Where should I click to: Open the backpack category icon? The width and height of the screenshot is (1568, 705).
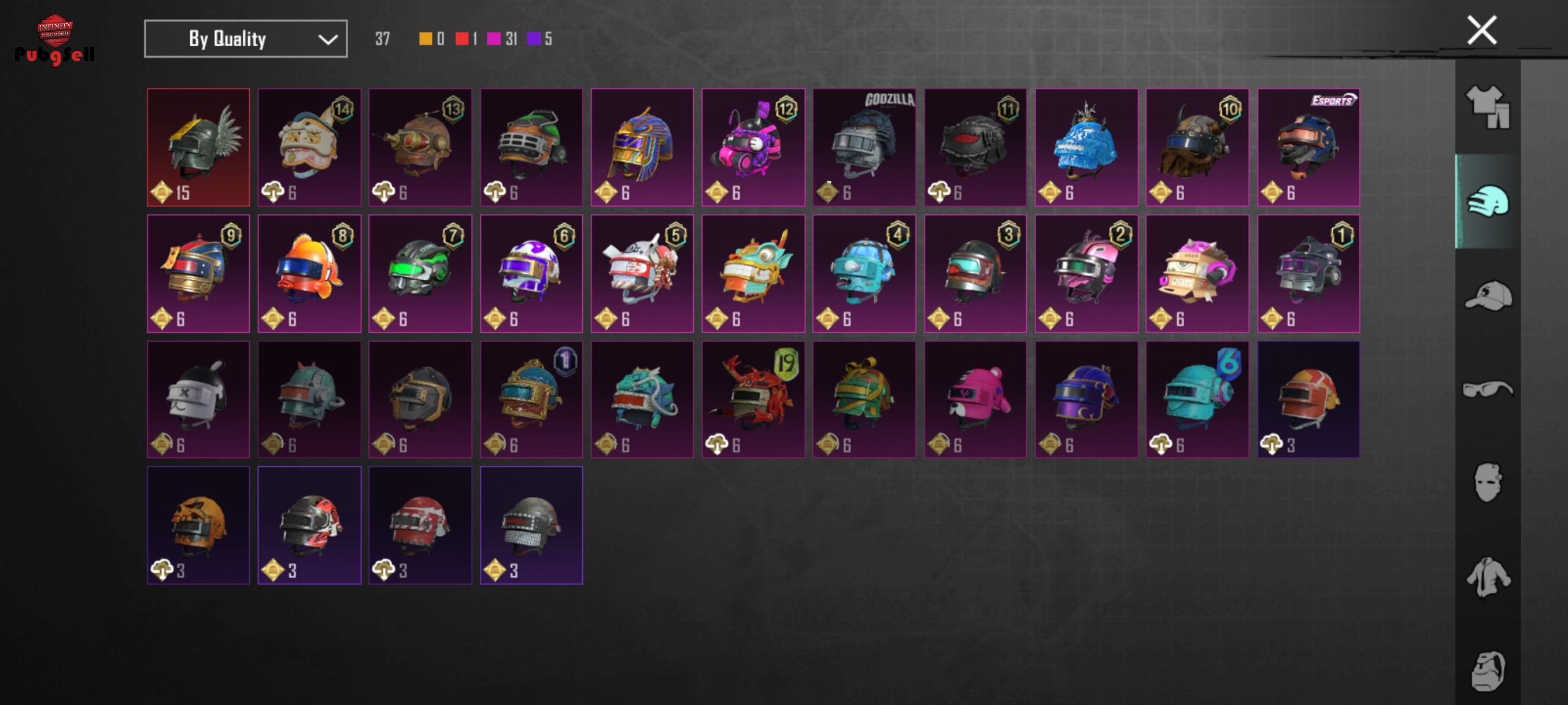[x=1487, y=670]
